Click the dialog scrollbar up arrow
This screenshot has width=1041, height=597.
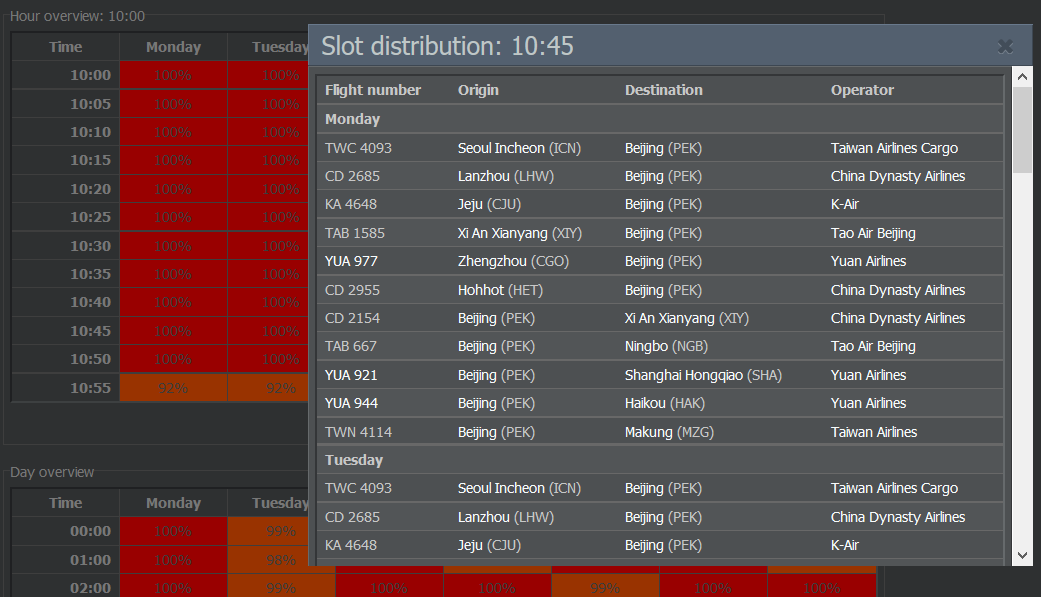pos(1022,77)
